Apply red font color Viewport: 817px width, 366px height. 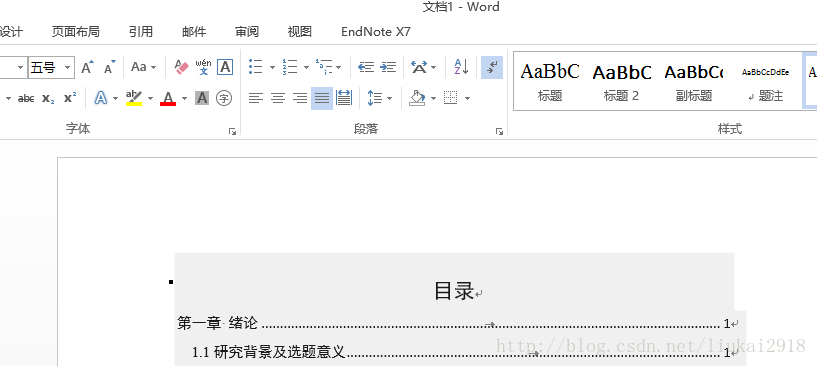point(168,98)
